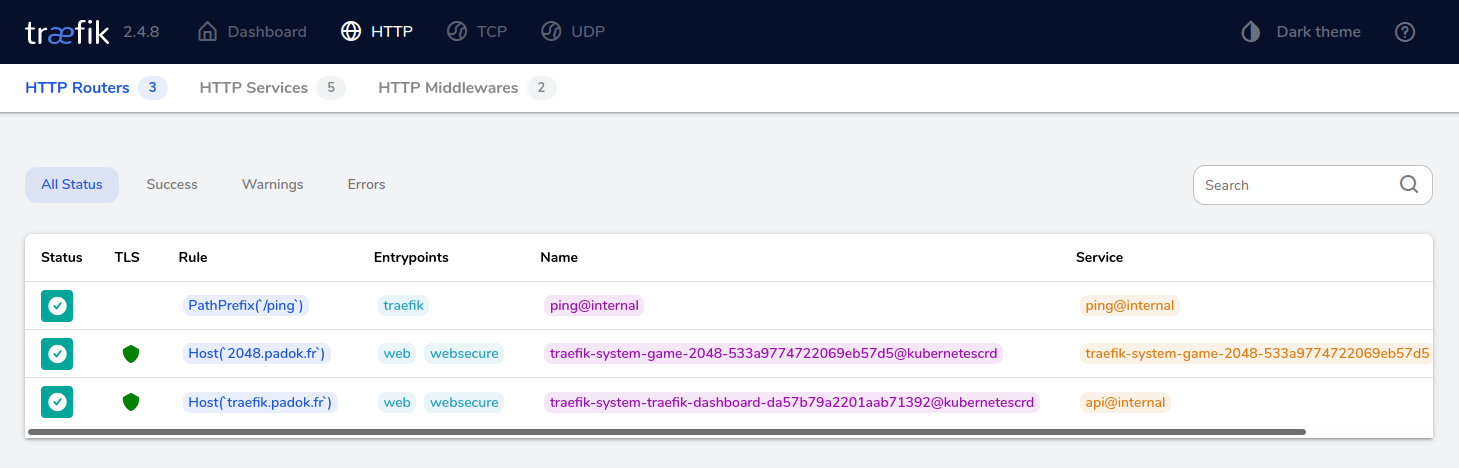Click the Host(`traefik.padok.fr`) rule
The image size is (1459, 468).
click(x=262, y=402)
